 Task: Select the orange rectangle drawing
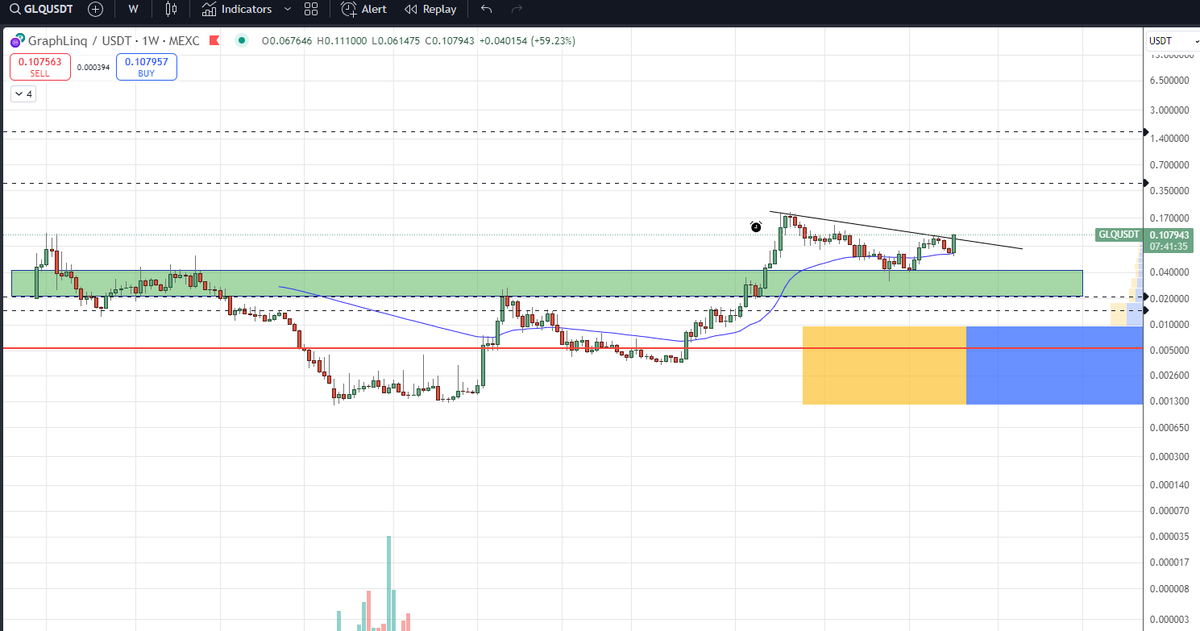click(884, 365)
